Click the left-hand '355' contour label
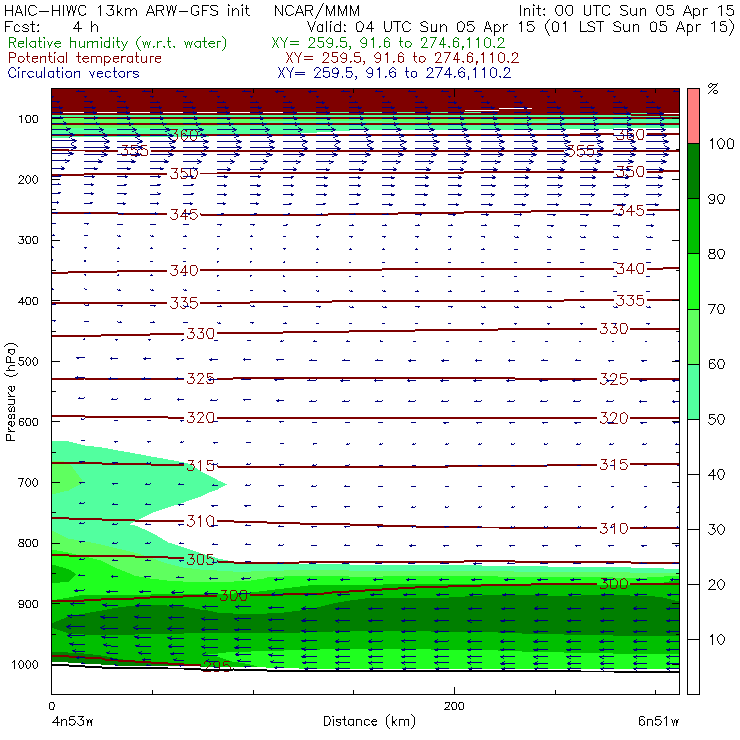Screen dimensions: 740x740 [x=135, y=151]
